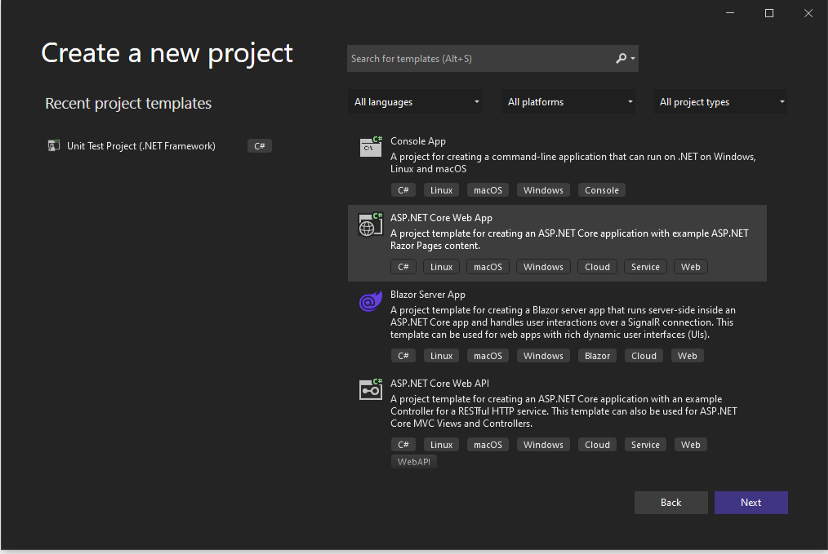Select the ASP.NET Core Web App title

[441, 218]
